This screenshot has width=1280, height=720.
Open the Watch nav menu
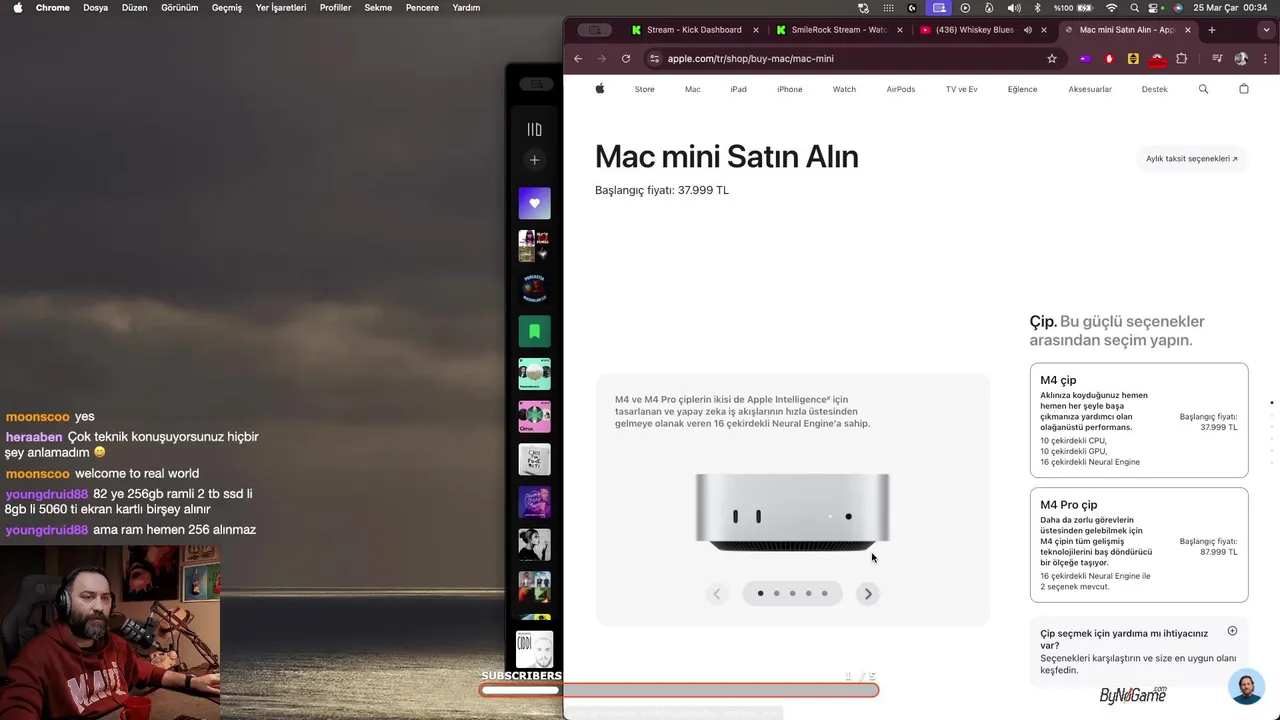coord(844,89)
